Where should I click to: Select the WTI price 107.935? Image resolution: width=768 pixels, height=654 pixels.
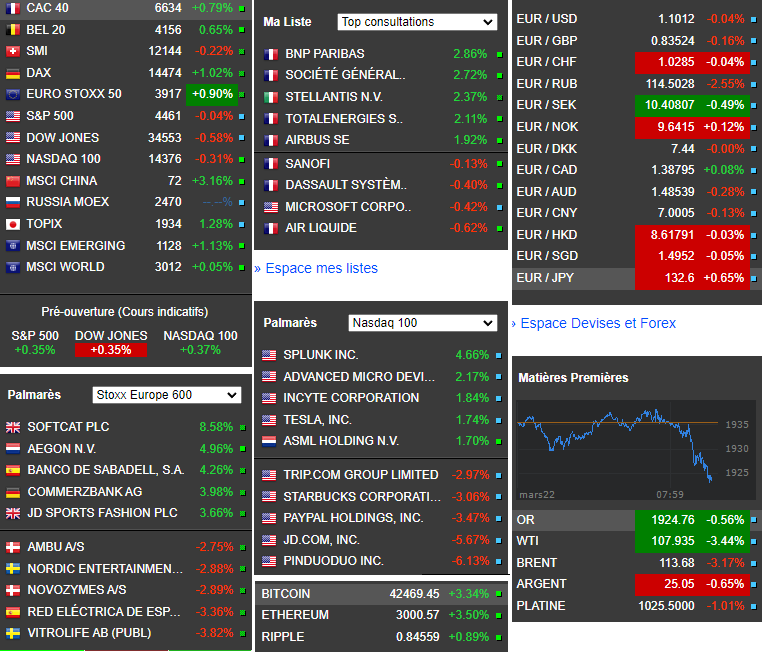[x=673, y=541]
